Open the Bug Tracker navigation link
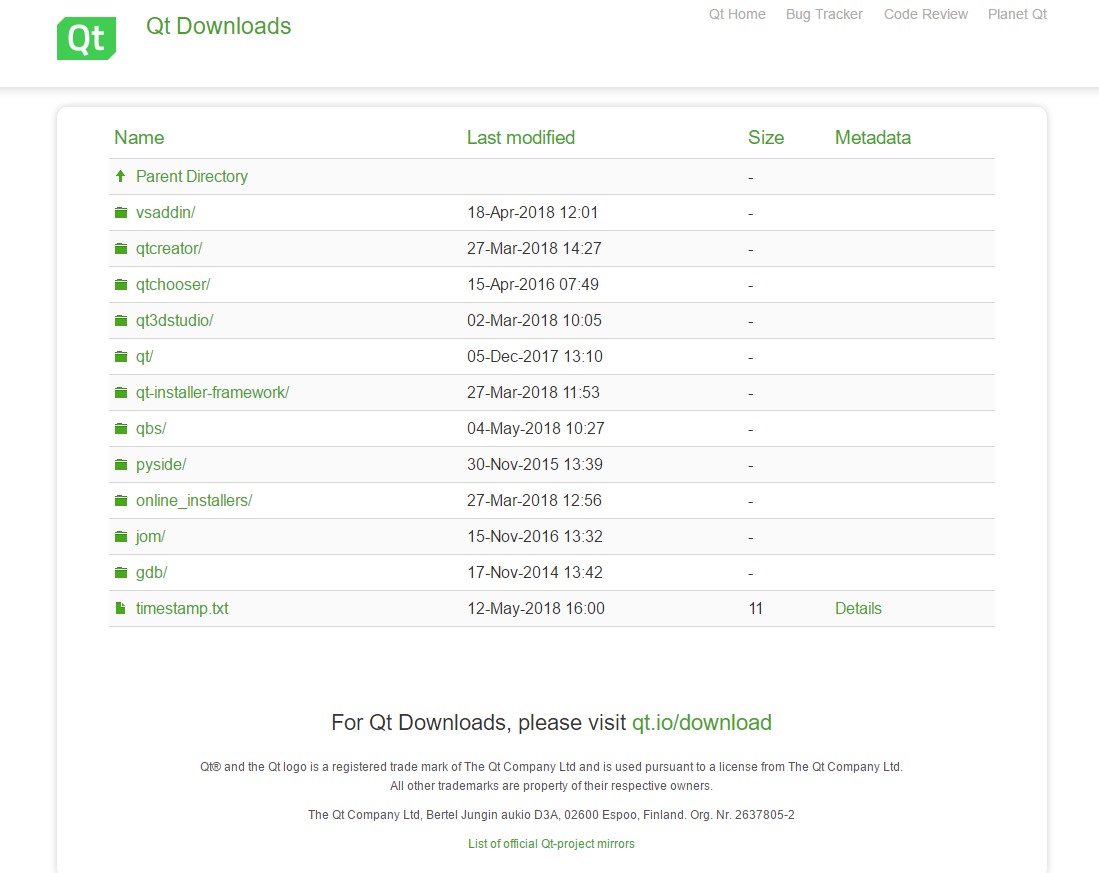Image resolution: width=1099 pixels, height=873 pixels. [824, 14]
